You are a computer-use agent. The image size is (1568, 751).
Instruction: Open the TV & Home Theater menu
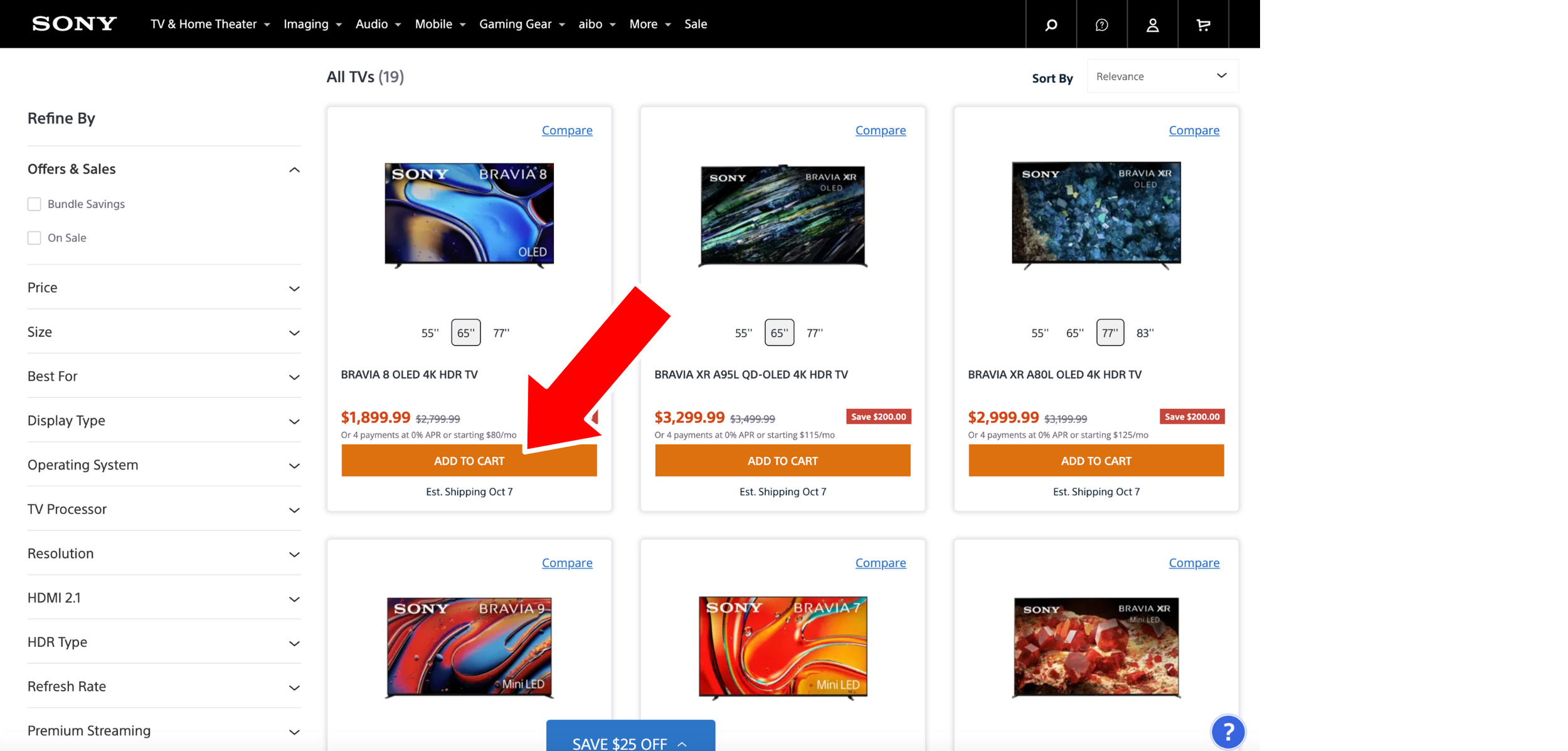point(210,24)
